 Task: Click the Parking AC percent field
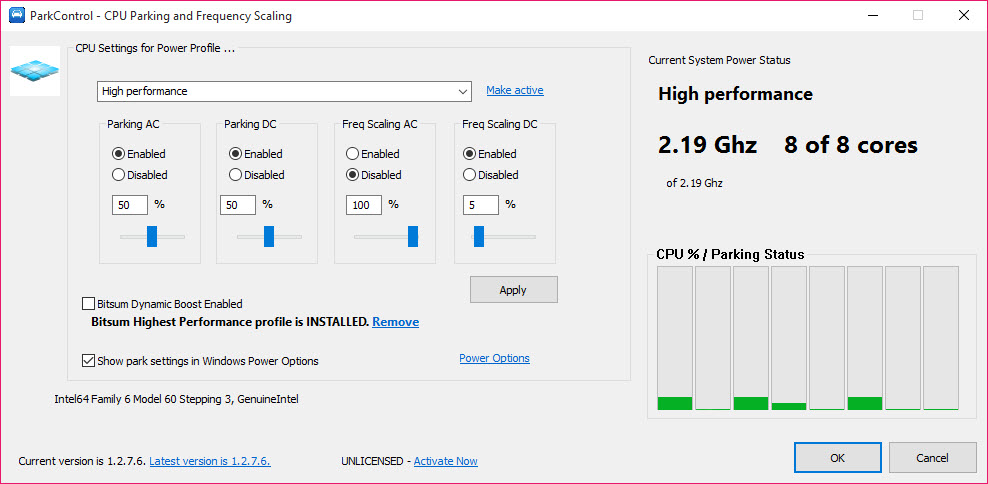(130, 205)
